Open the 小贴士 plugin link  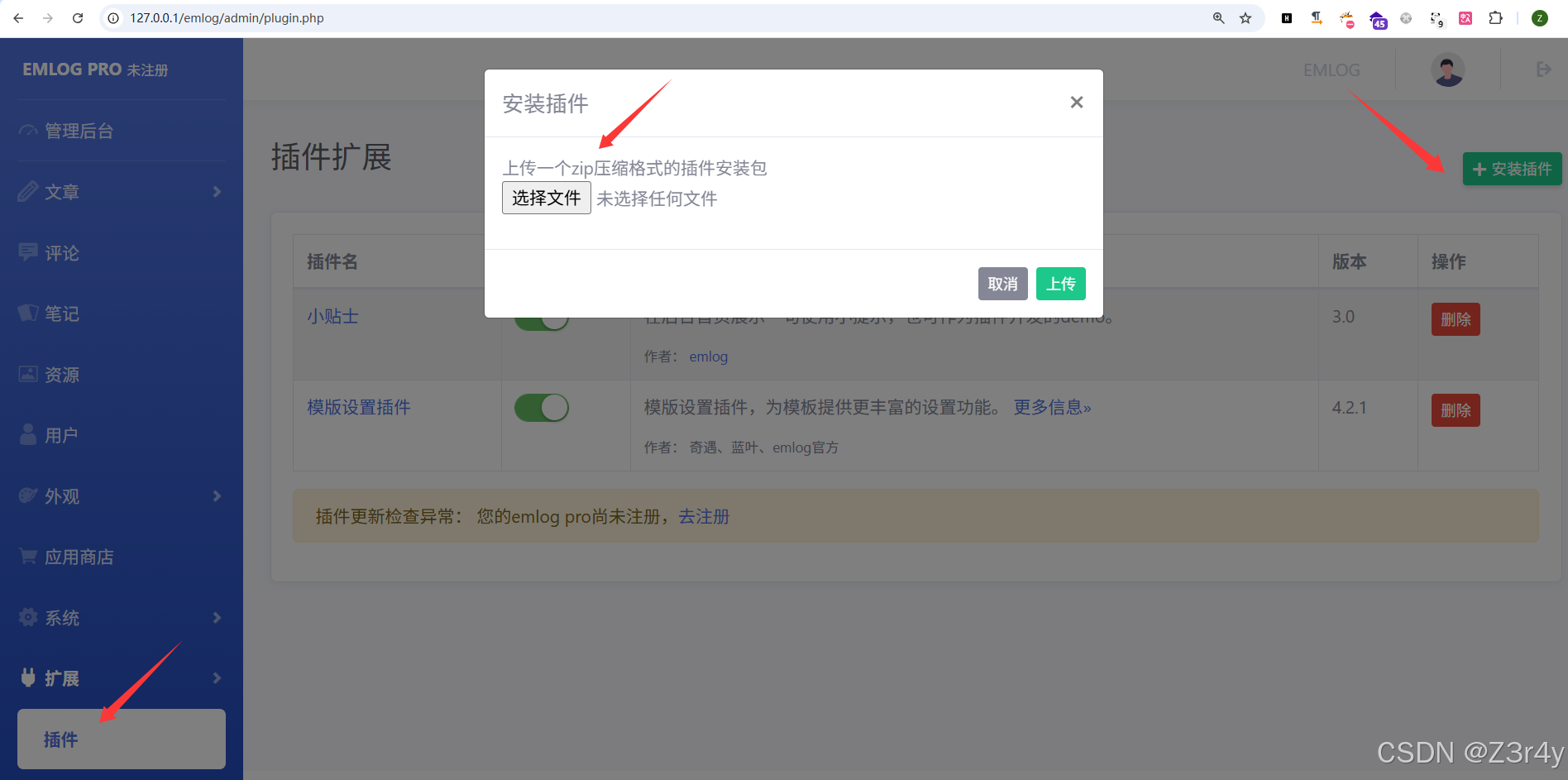click(332, 317)
